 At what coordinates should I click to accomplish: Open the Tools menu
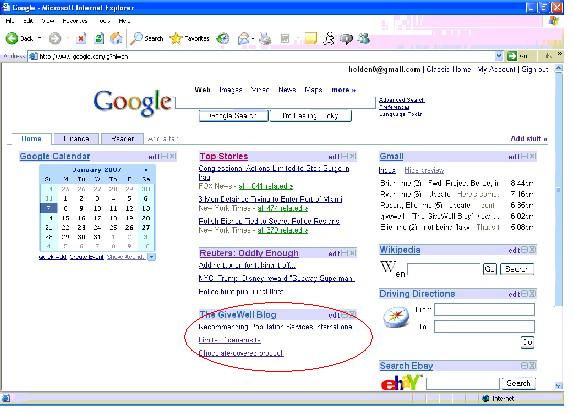(104, 21)
